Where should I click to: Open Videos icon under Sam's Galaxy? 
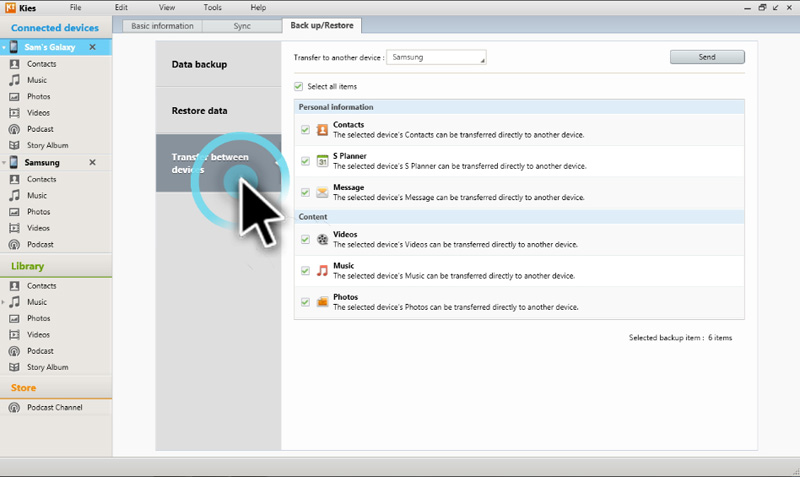(14, 113)
